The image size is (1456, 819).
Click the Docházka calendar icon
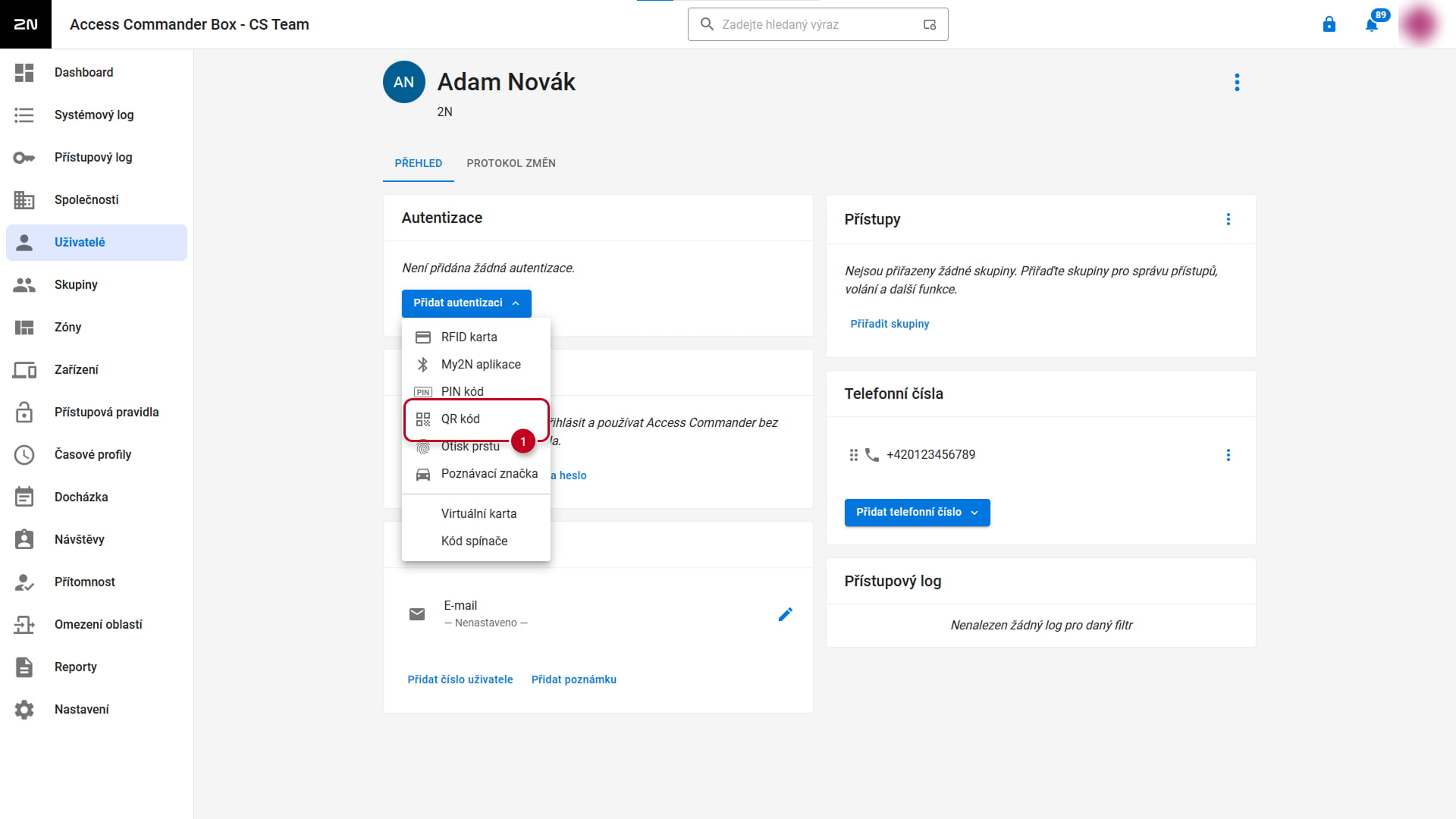(x=24, y=497)
